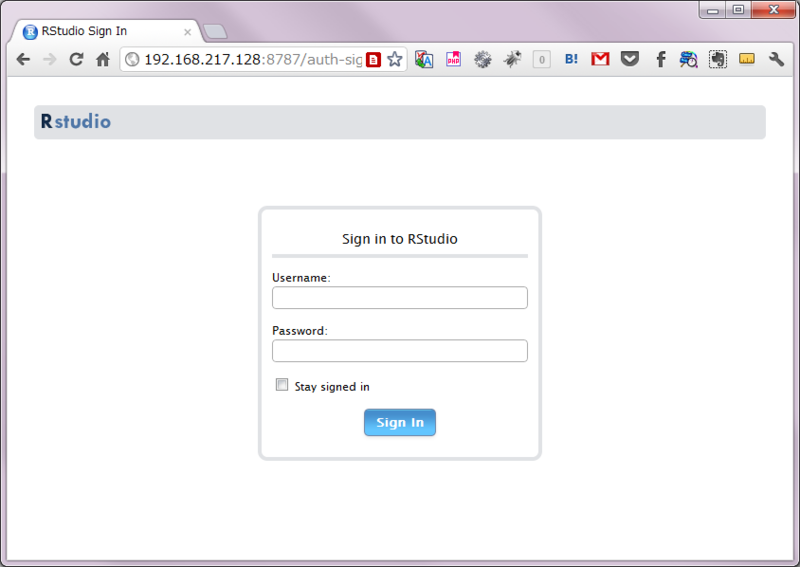Click the blue Sign In button
Image resolution: width=800 pixels, height=567 pixels.
click(x=400, y=422)
